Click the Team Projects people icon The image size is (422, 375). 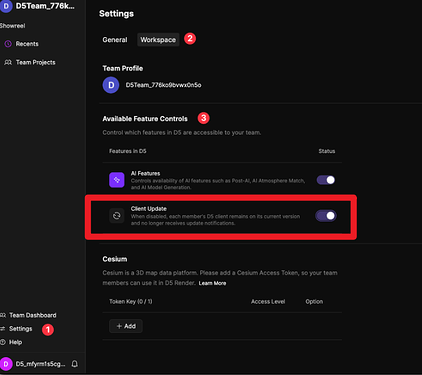pos(8,62)
